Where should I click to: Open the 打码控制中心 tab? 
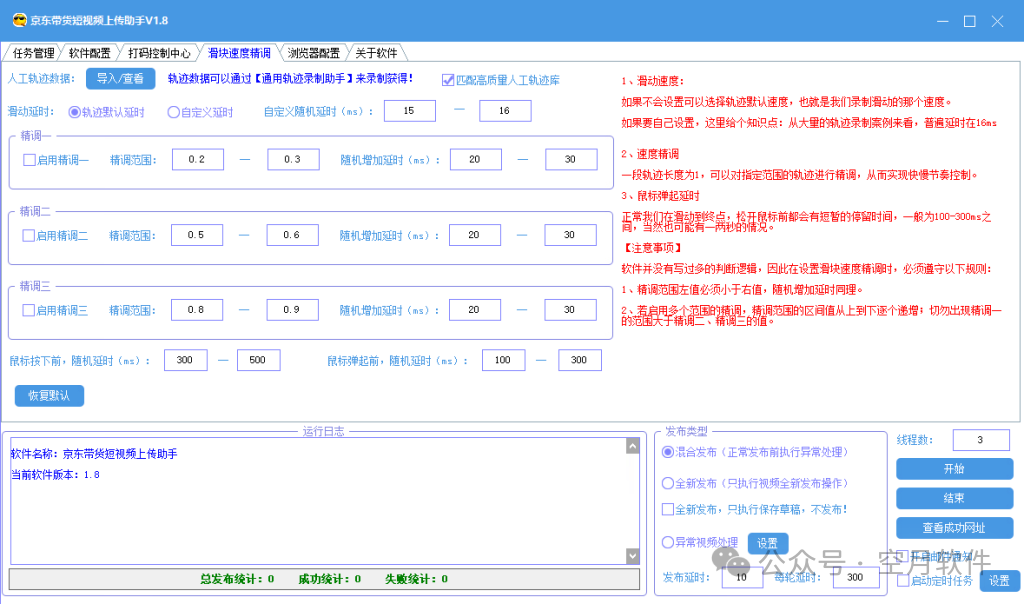(x=159, y=53)
